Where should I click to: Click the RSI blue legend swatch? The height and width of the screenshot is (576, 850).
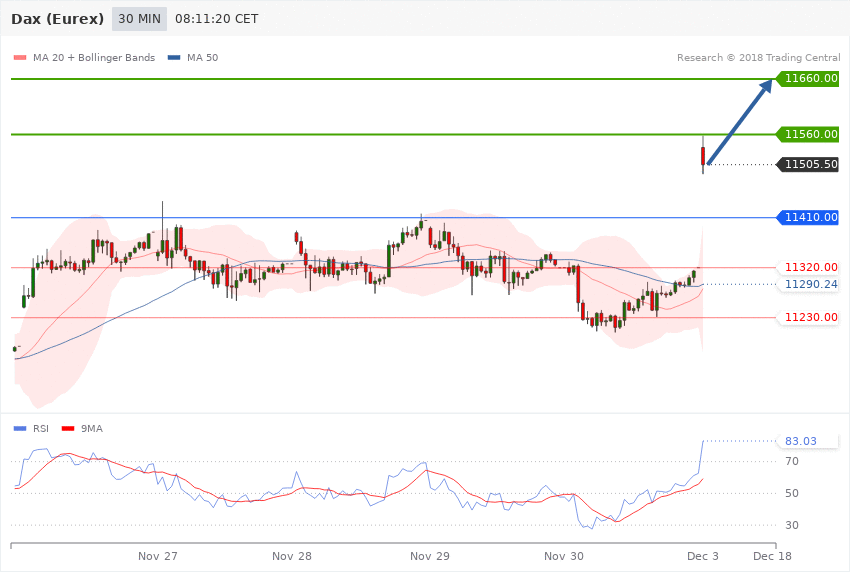point(20,429)
